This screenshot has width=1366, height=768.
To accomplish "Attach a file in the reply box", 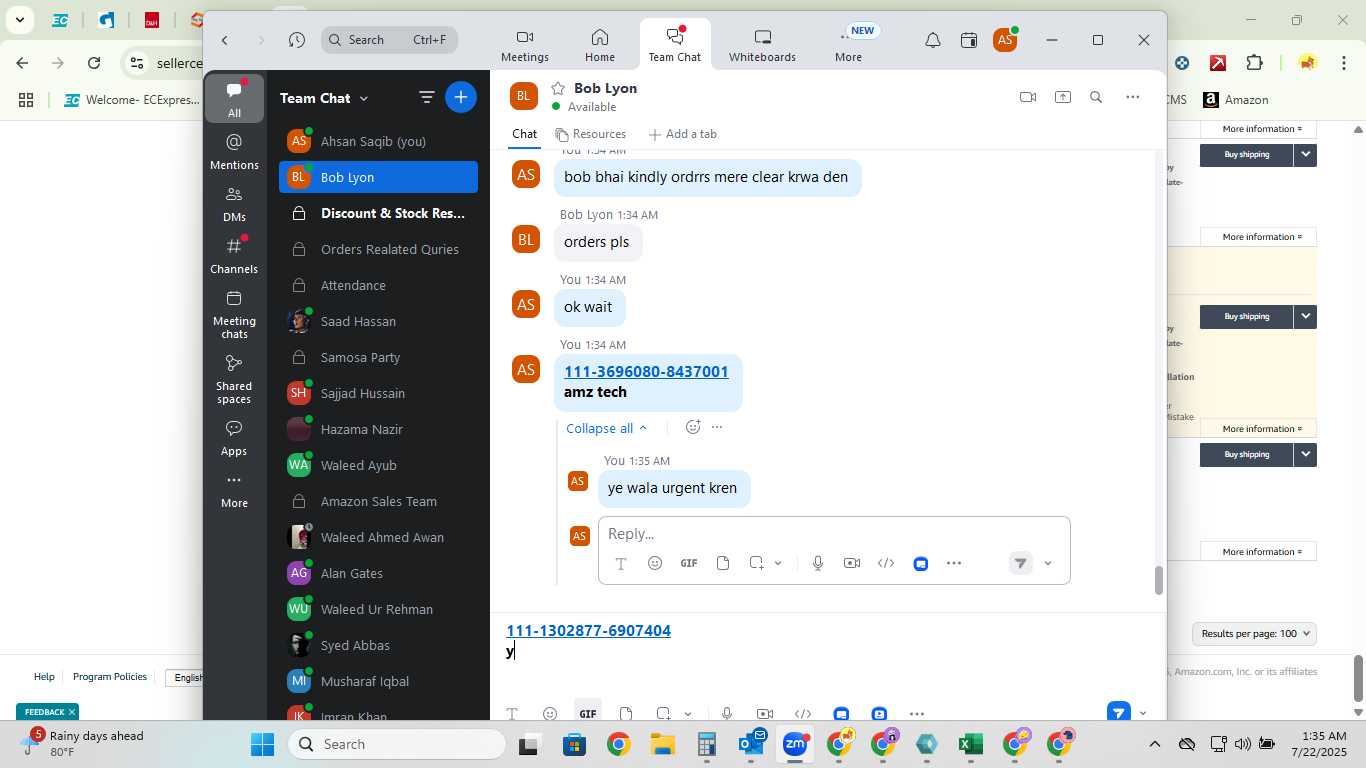I will (x=723, y=563).
